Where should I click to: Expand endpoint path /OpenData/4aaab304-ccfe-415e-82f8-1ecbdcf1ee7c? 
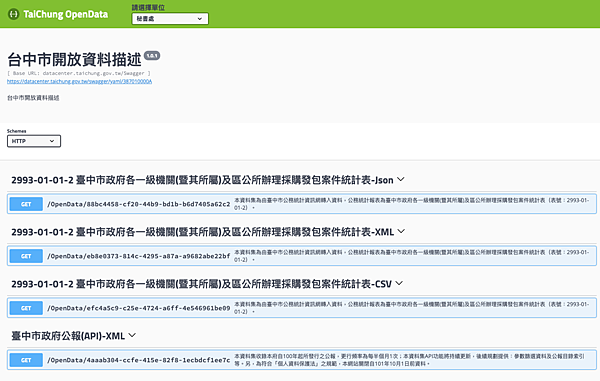click(139, 360)
